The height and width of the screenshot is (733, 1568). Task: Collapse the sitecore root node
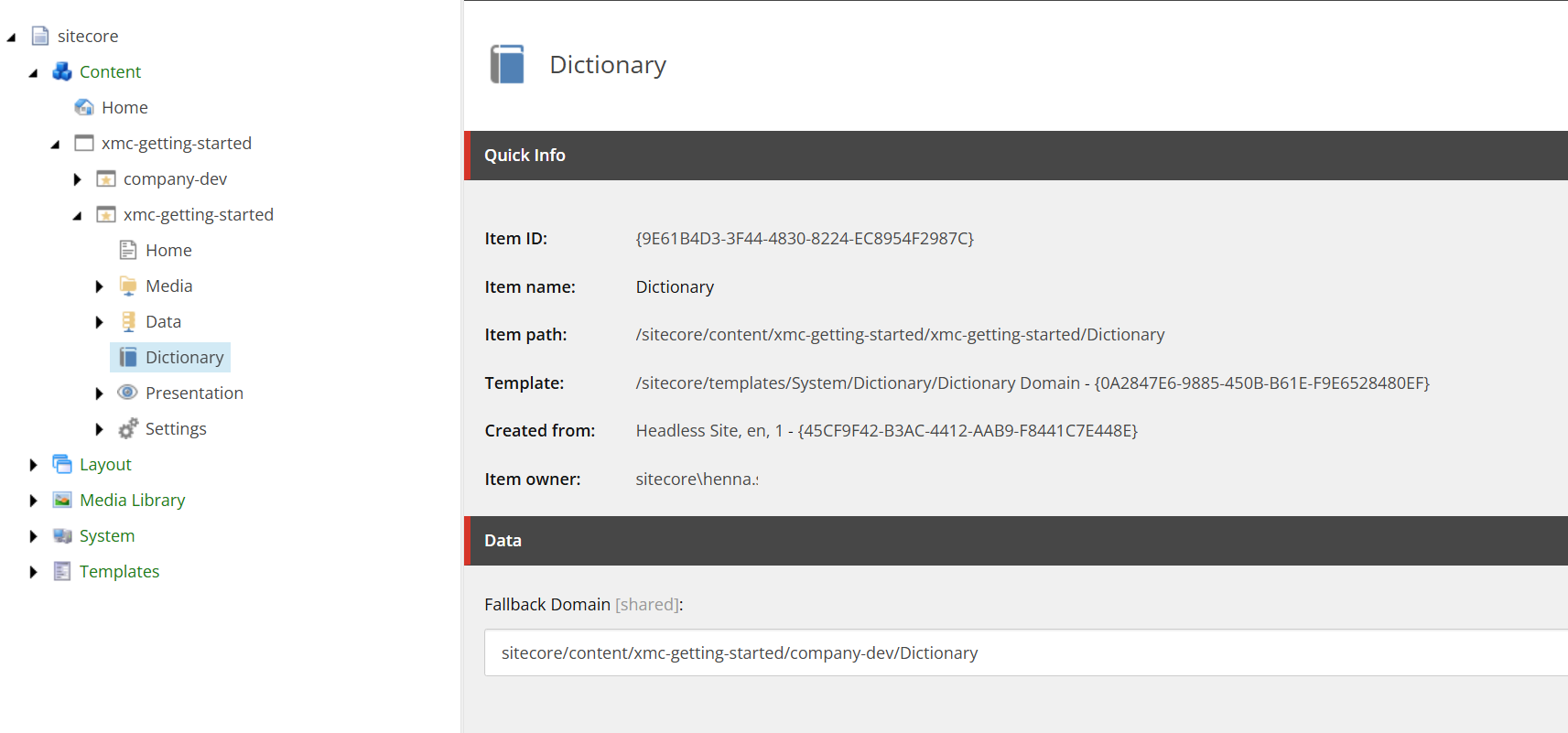[11, 38]
